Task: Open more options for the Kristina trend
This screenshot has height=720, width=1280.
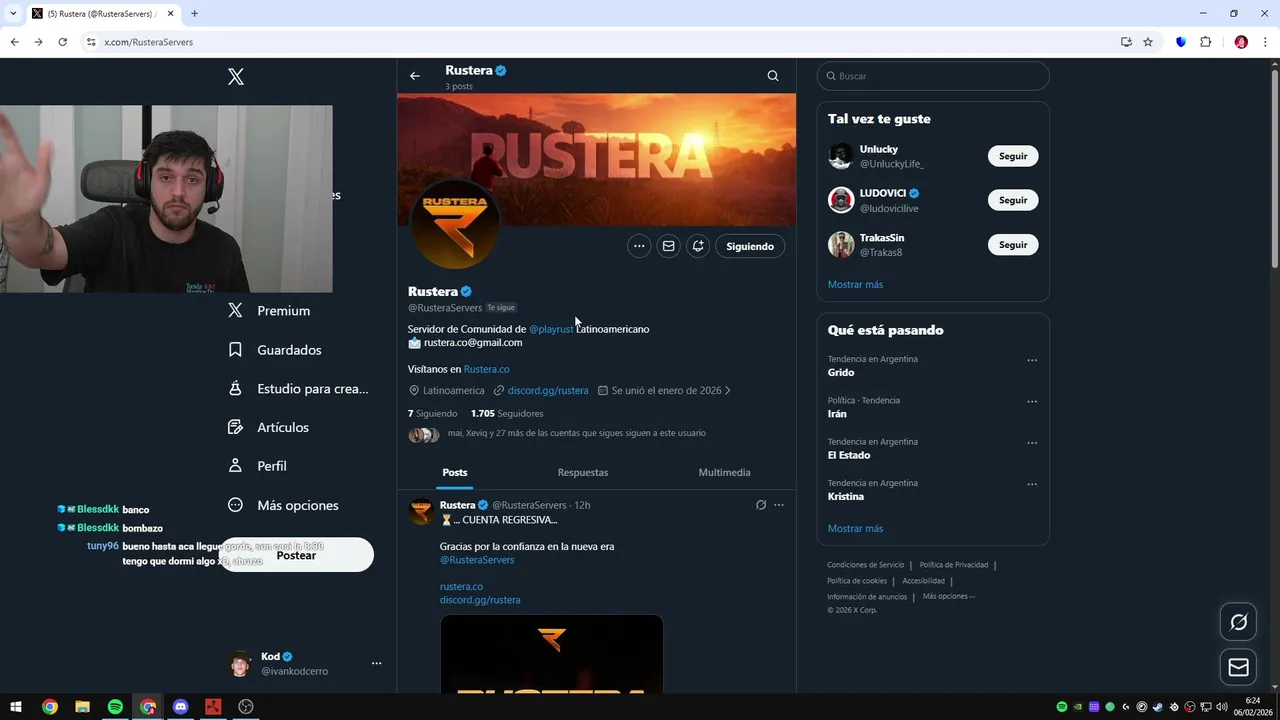Action: point(1032,484)
